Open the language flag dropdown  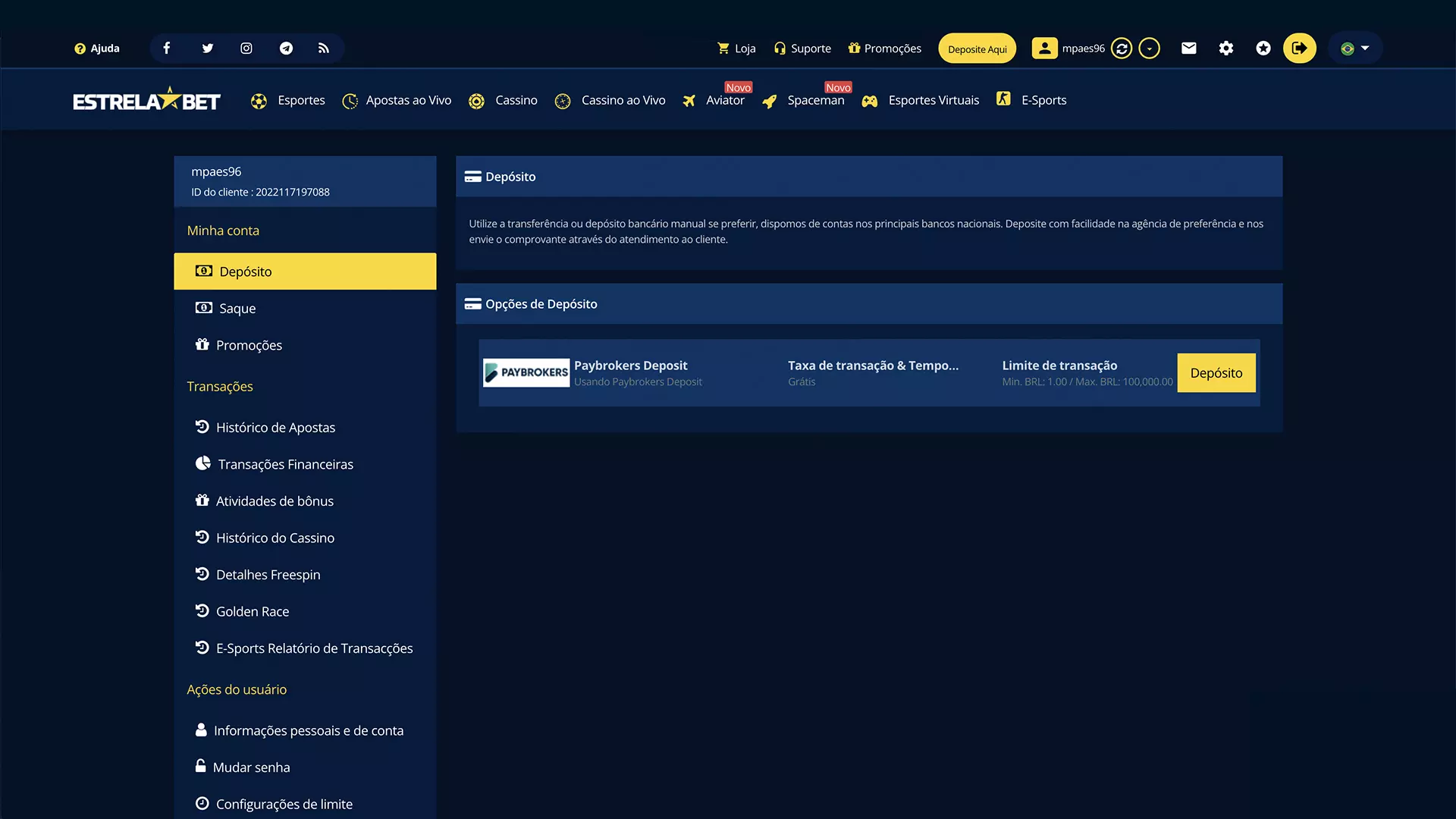[1355, 49]
